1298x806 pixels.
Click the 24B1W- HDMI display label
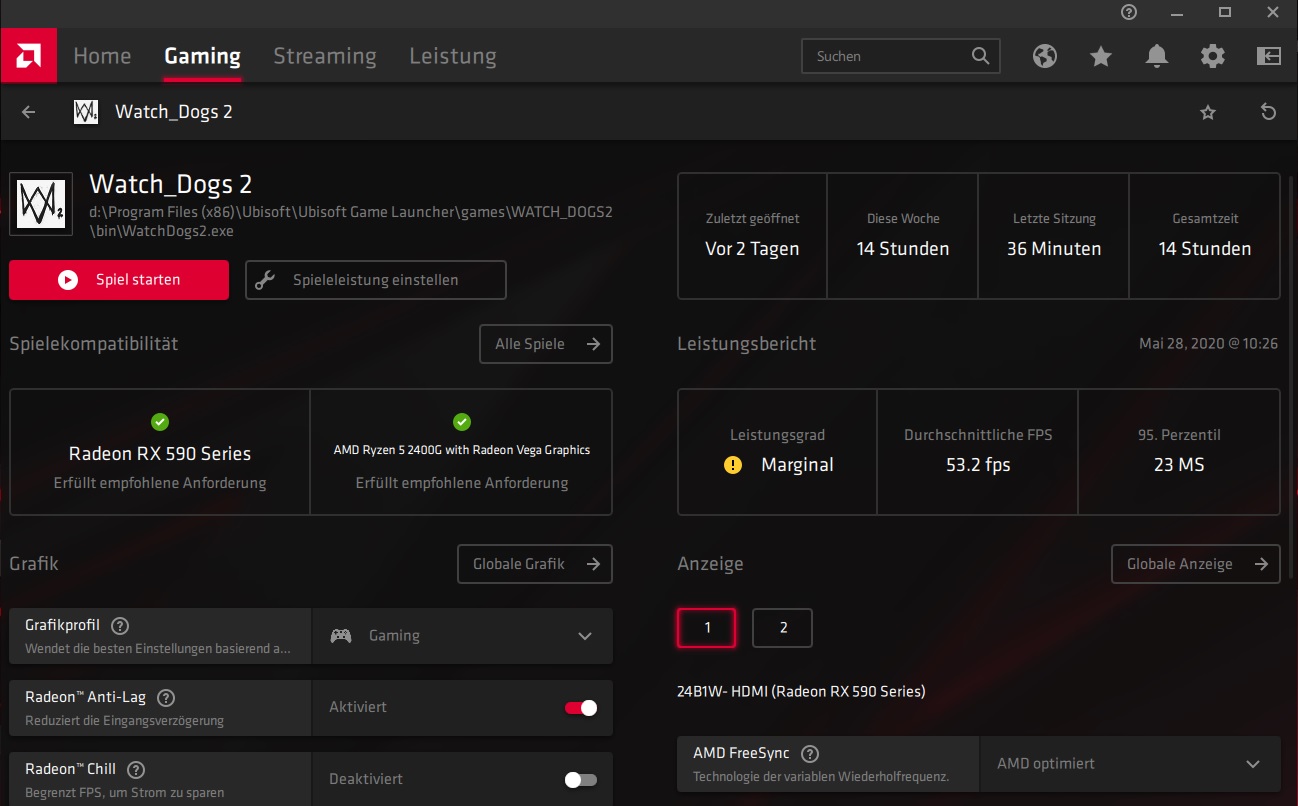[801, 691]
